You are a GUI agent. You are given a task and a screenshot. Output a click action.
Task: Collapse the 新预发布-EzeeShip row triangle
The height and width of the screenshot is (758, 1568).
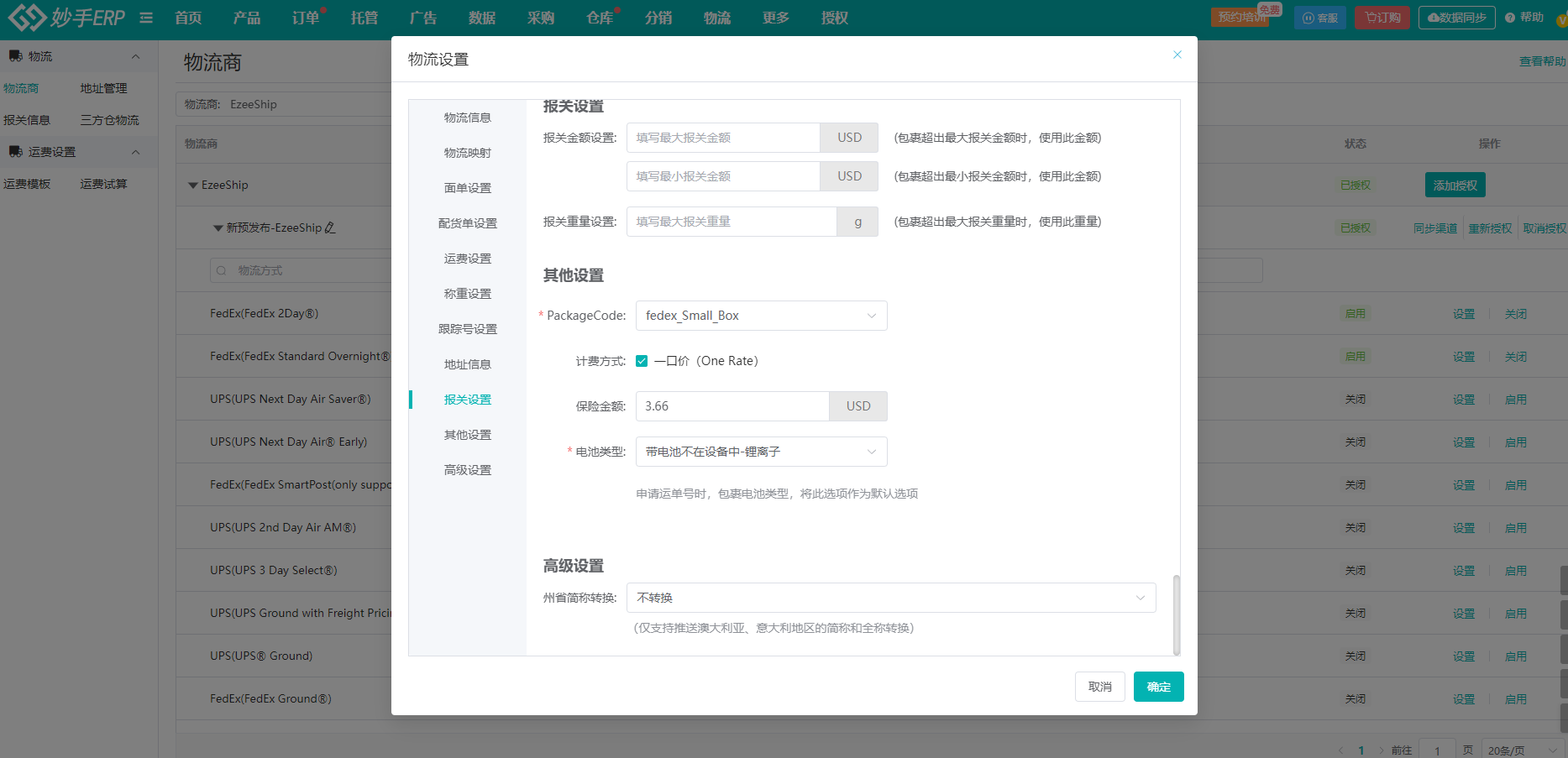(x=218, y=228)
